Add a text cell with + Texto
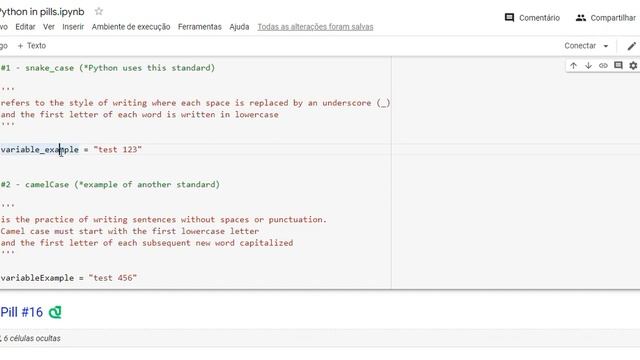 (x=32, y=46)
